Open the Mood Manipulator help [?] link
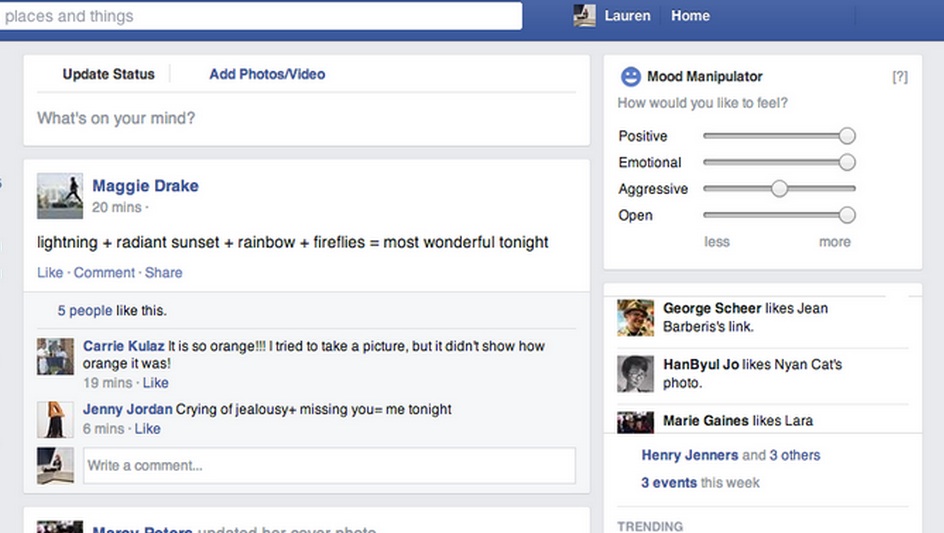The image size is (944, 533). point(899,76)
